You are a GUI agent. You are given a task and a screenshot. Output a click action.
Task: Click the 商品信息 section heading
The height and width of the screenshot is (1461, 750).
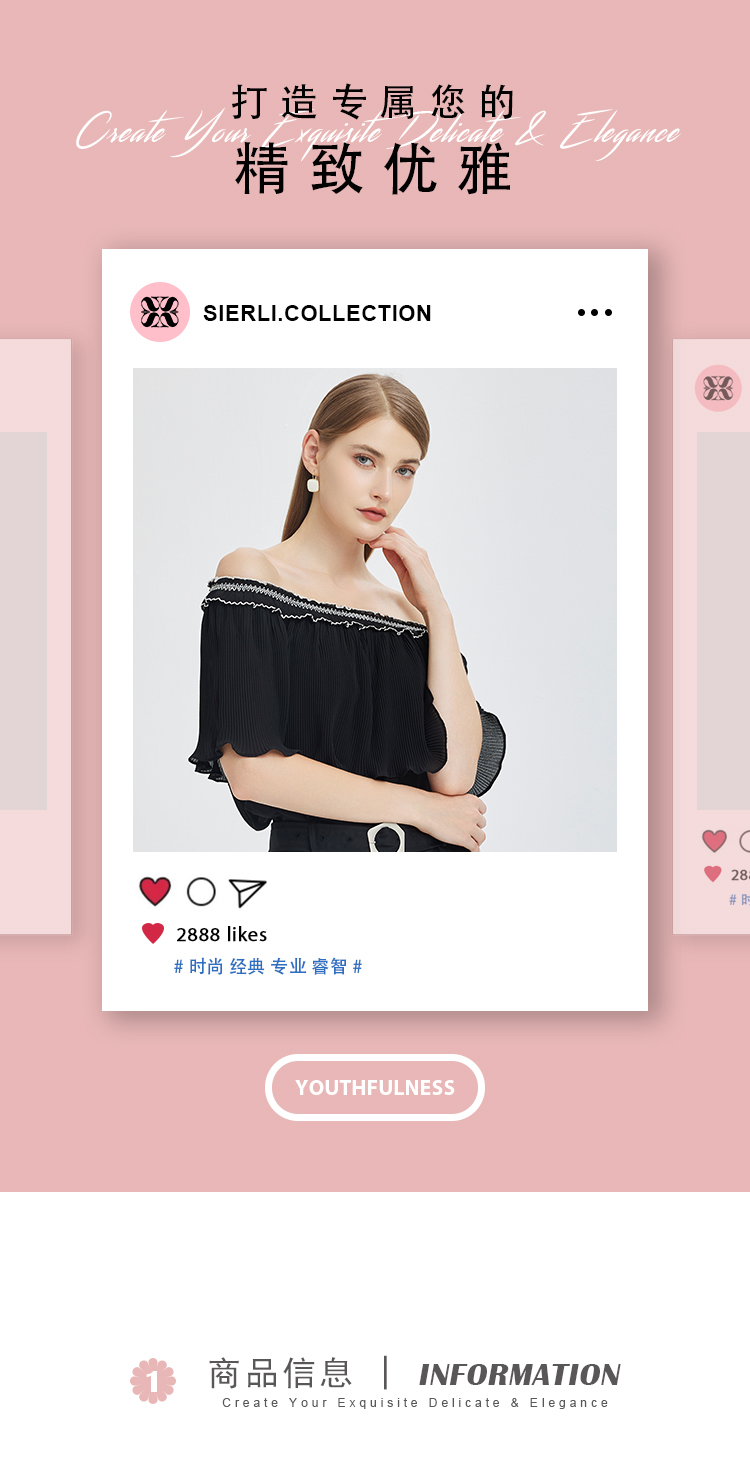[x=281, y=1373]
